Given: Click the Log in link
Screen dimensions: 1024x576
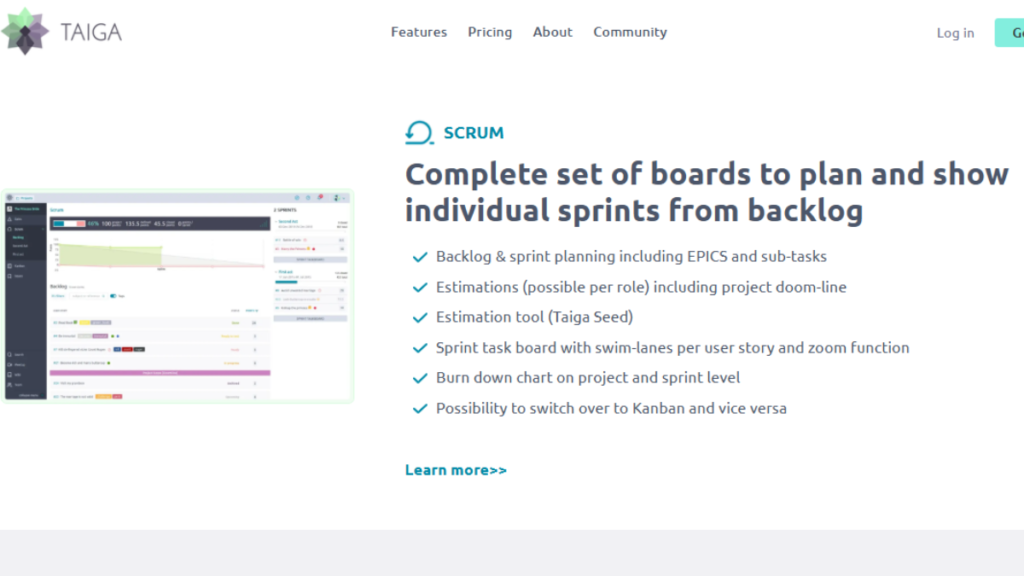Looking at the screenshot, I should 954,32.
